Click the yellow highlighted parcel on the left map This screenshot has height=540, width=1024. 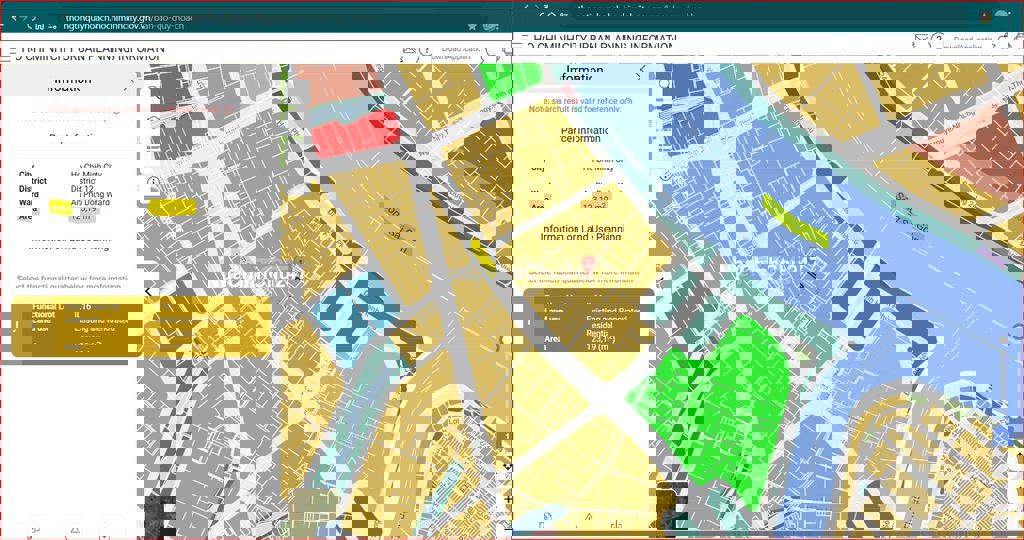172,207
